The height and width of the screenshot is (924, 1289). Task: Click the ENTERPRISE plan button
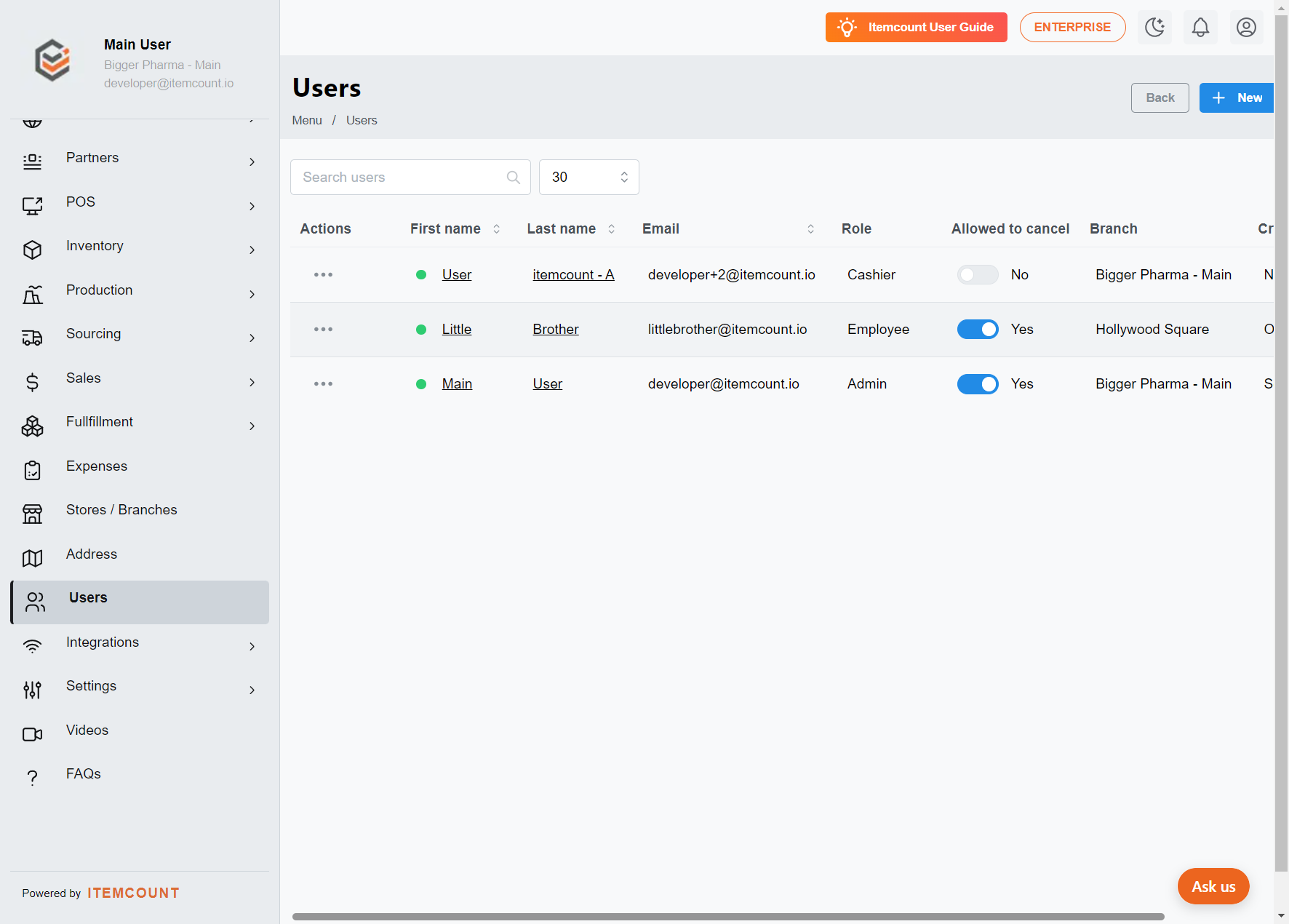click(x=1072, y=28)
